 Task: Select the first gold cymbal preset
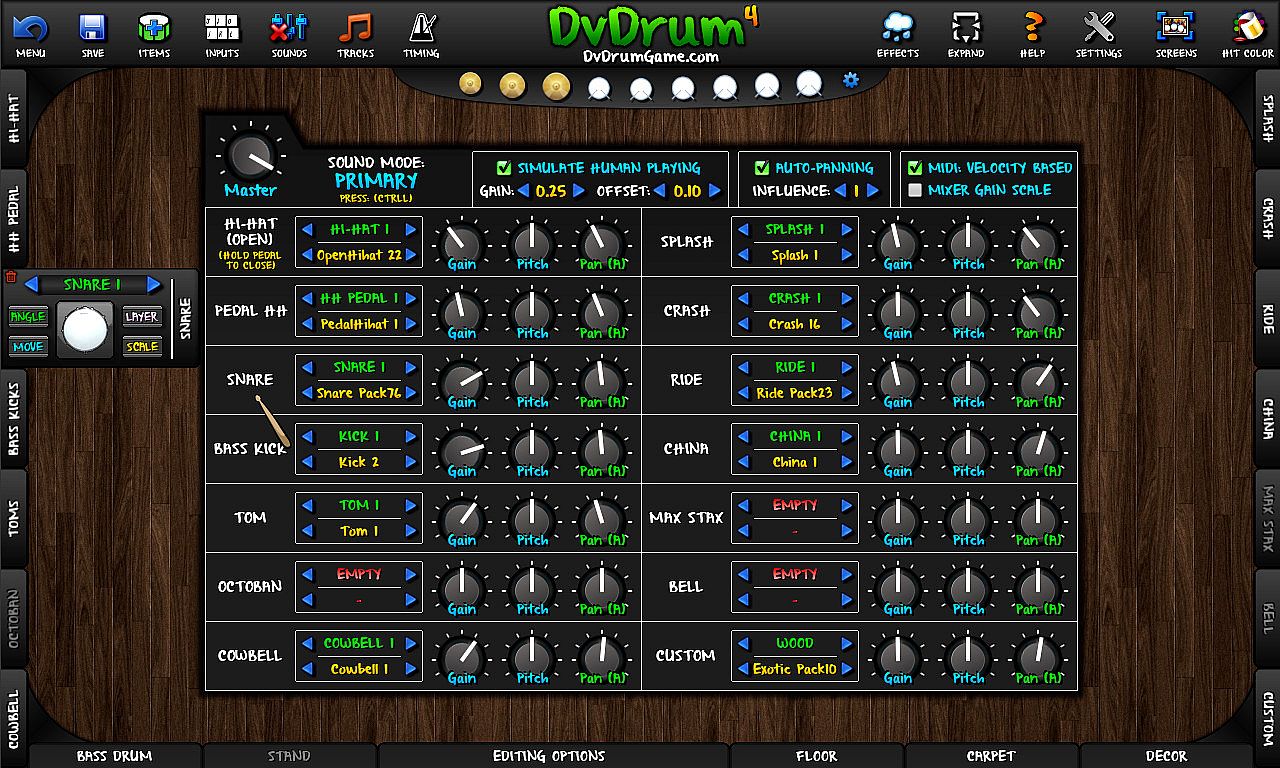(471, 84)
